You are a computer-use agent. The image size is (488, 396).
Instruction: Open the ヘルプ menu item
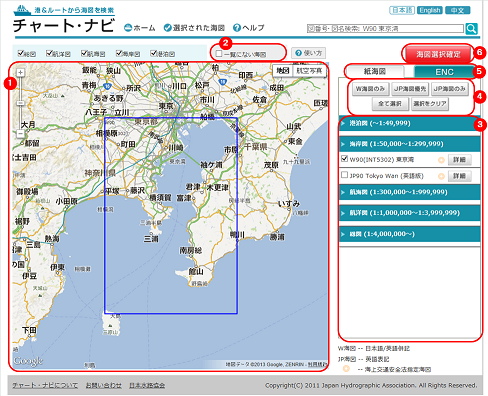[249, 28]
